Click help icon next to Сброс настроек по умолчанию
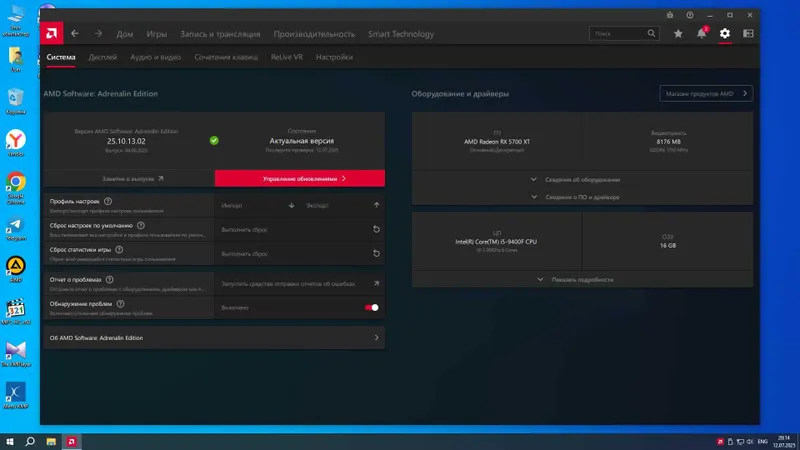Screen dimensions: 800x450 click(141, 226)
